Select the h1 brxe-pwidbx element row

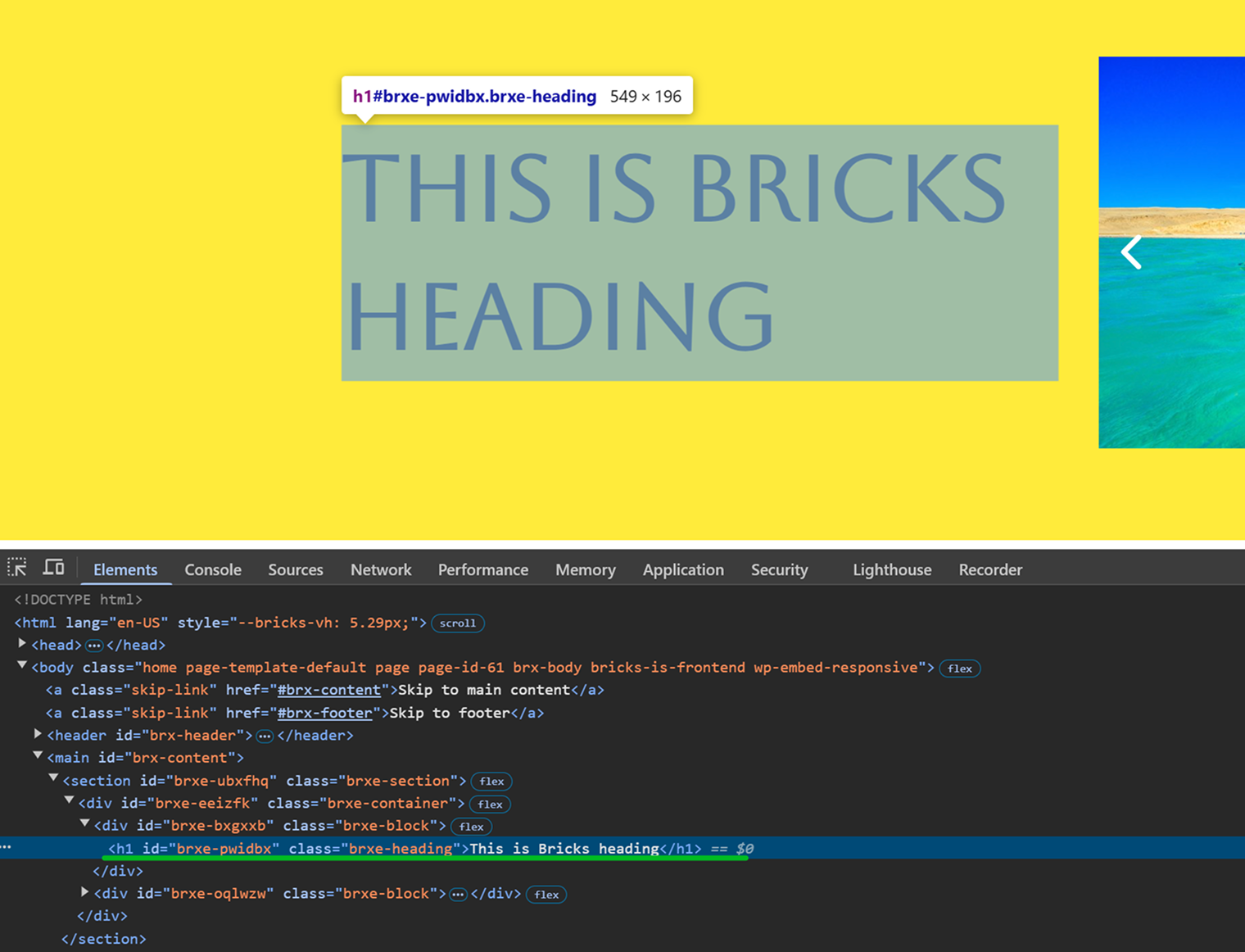pyautogui.click(x=622, y=848)
